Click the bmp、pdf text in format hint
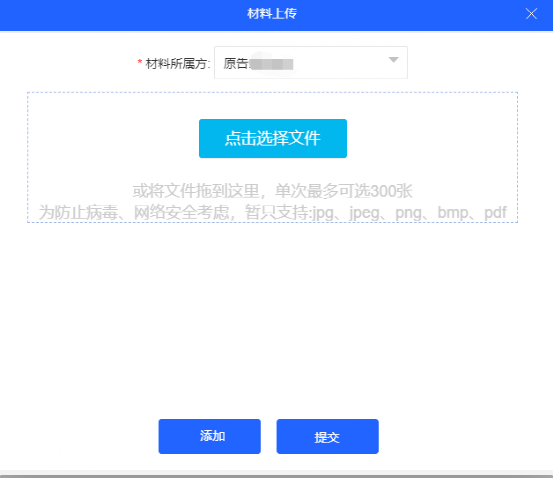The image size is (554, 478). pos(472,213)
